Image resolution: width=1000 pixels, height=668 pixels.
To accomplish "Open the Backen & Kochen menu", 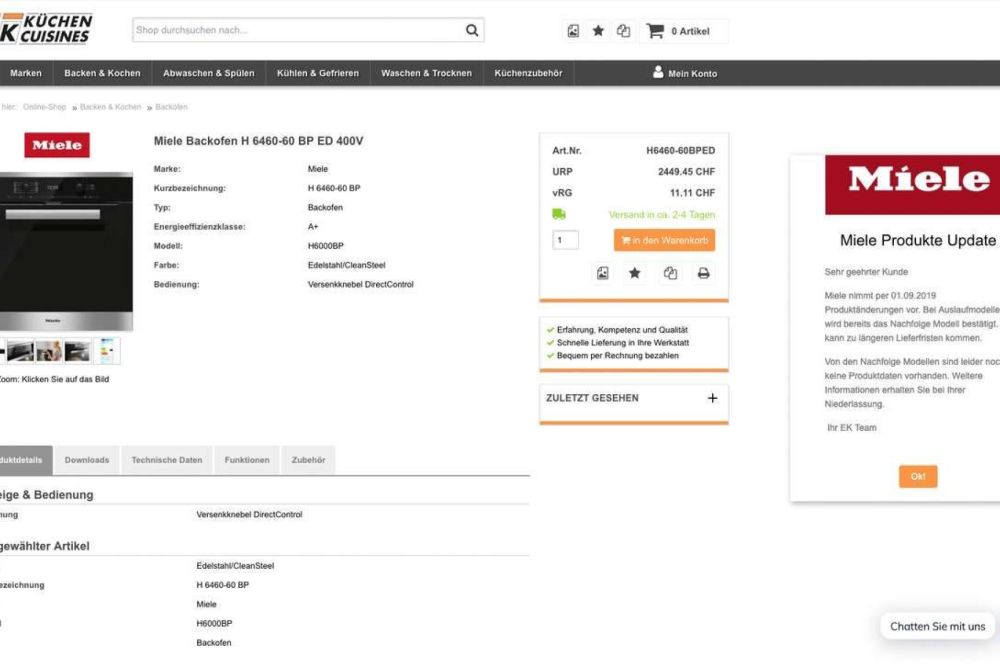I will click(102, 73).
